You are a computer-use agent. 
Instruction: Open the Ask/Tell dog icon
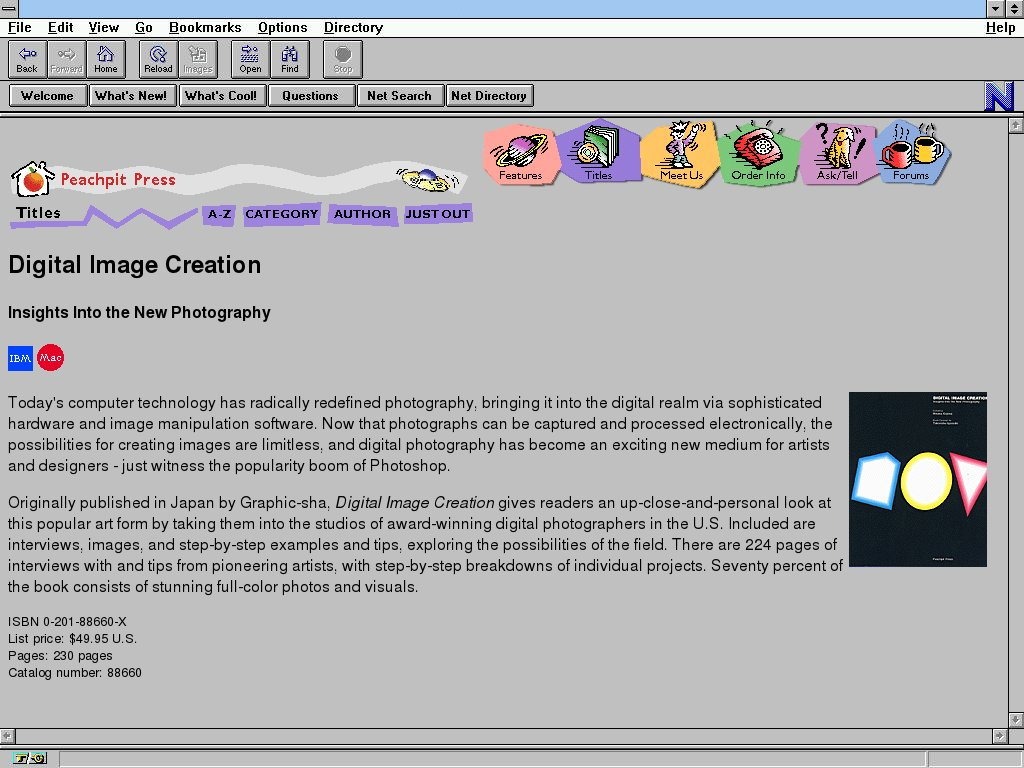pyautogui.click(x=837, y=153)
